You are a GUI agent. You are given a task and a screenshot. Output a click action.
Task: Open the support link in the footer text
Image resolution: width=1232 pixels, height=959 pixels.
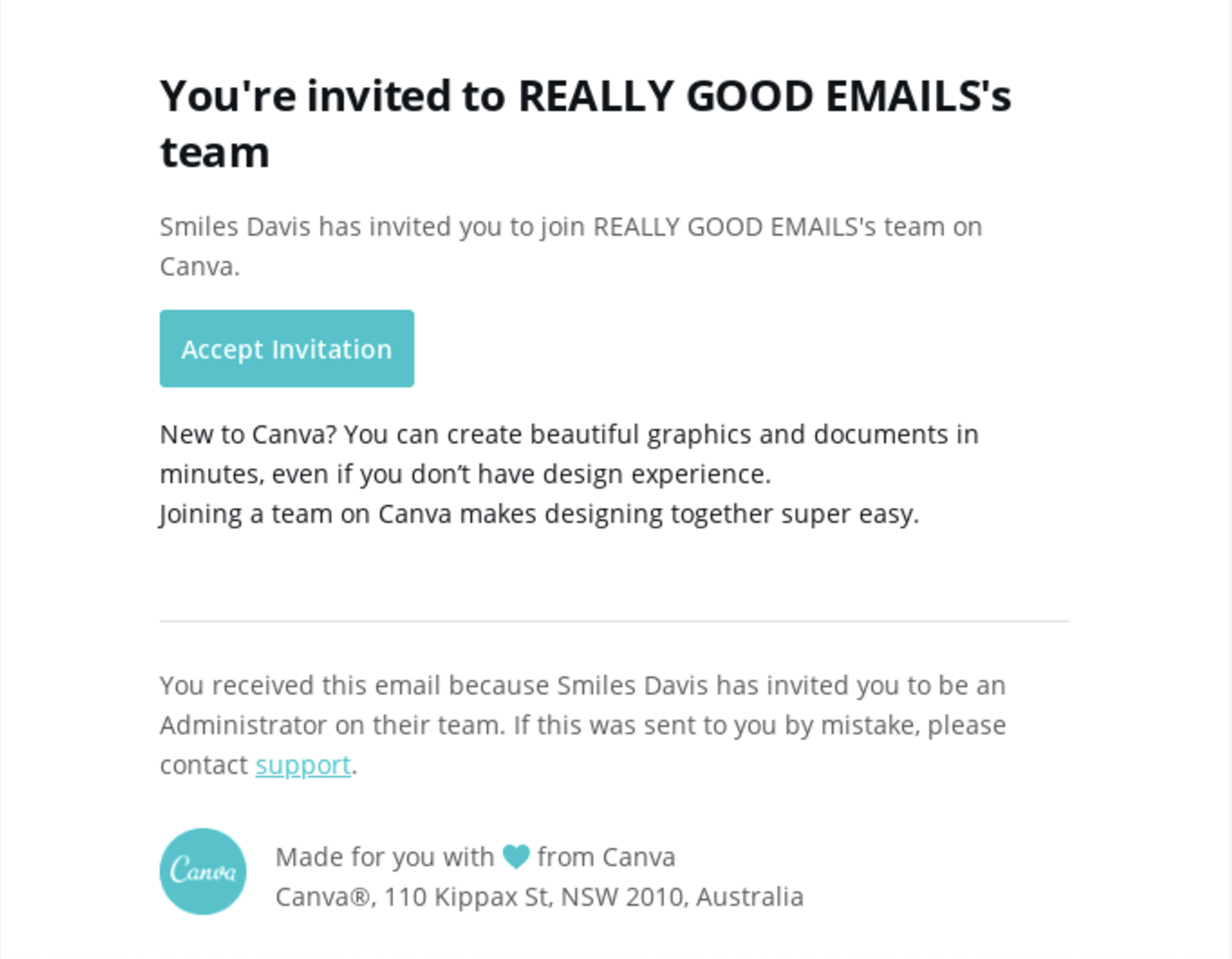coord(303,765)
